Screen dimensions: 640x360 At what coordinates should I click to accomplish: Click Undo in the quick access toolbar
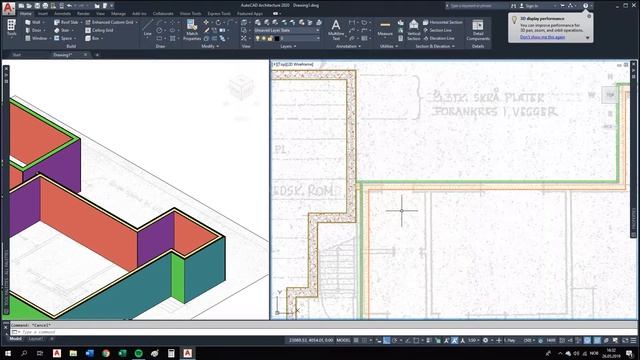69,6
